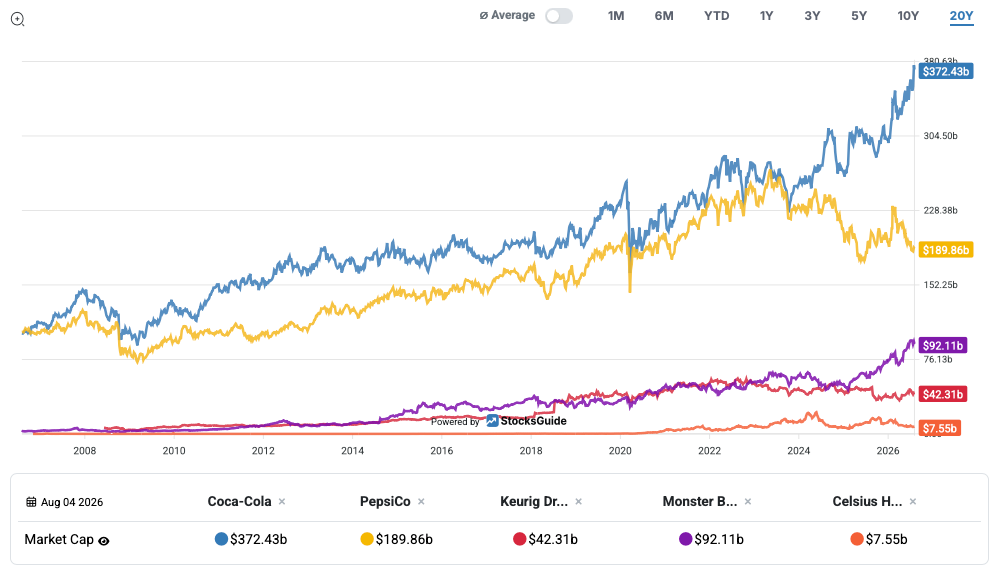Remove Celsius Holdings from comparison

coord(913,501)
